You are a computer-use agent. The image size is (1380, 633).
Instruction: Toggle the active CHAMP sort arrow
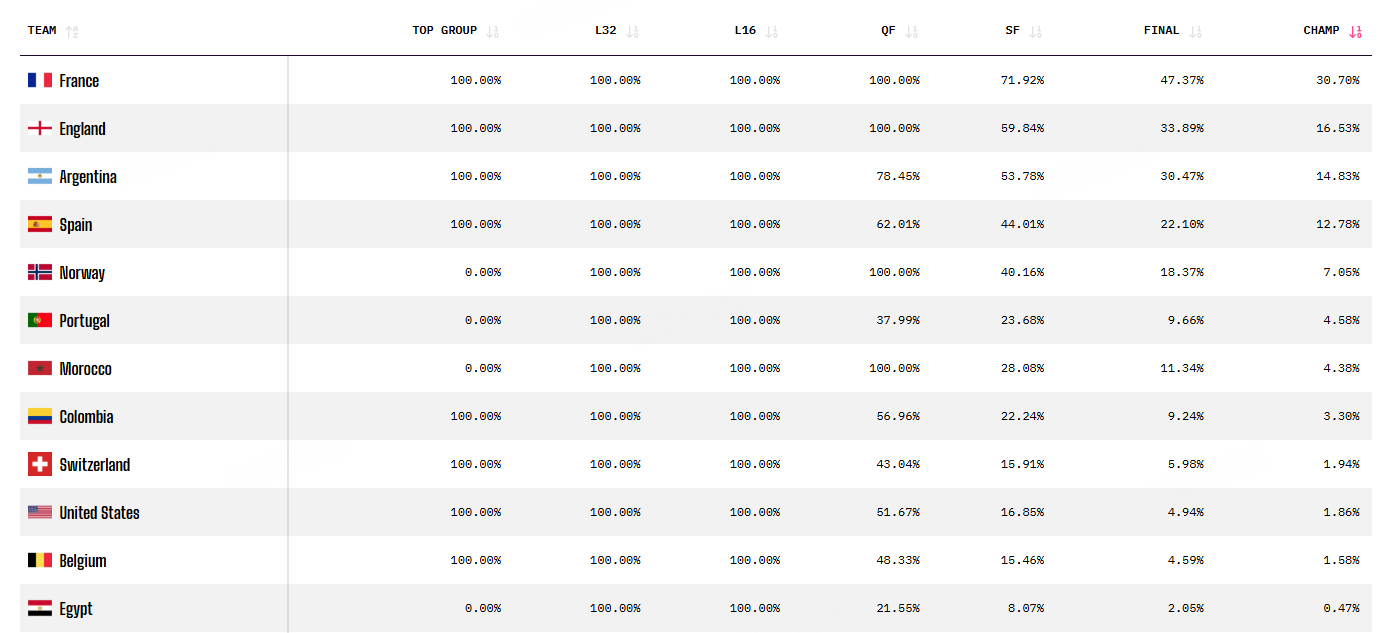[x=1355, y=31]
